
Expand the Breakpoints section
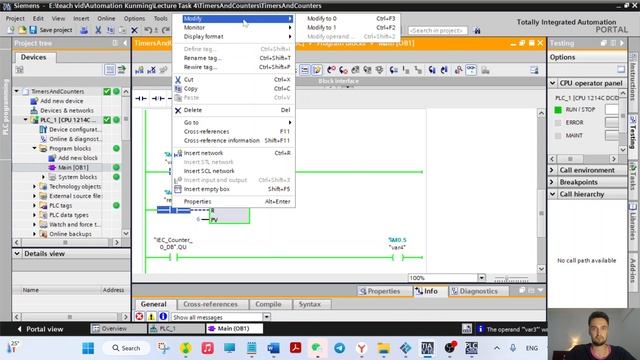tap(553, 182)
